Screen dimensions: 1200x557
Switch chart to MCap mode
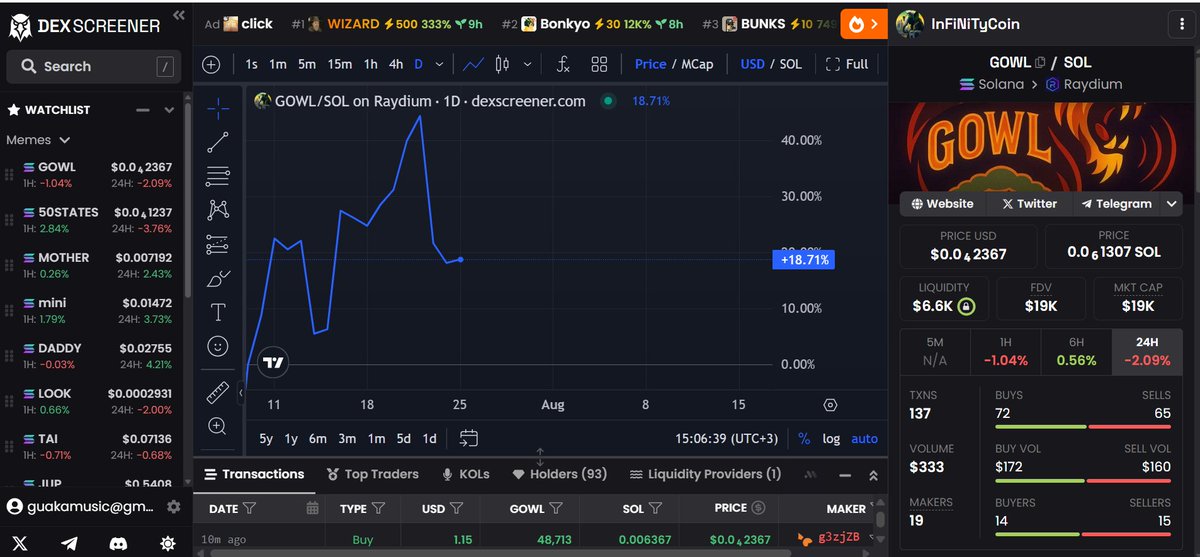click(697, 64)
